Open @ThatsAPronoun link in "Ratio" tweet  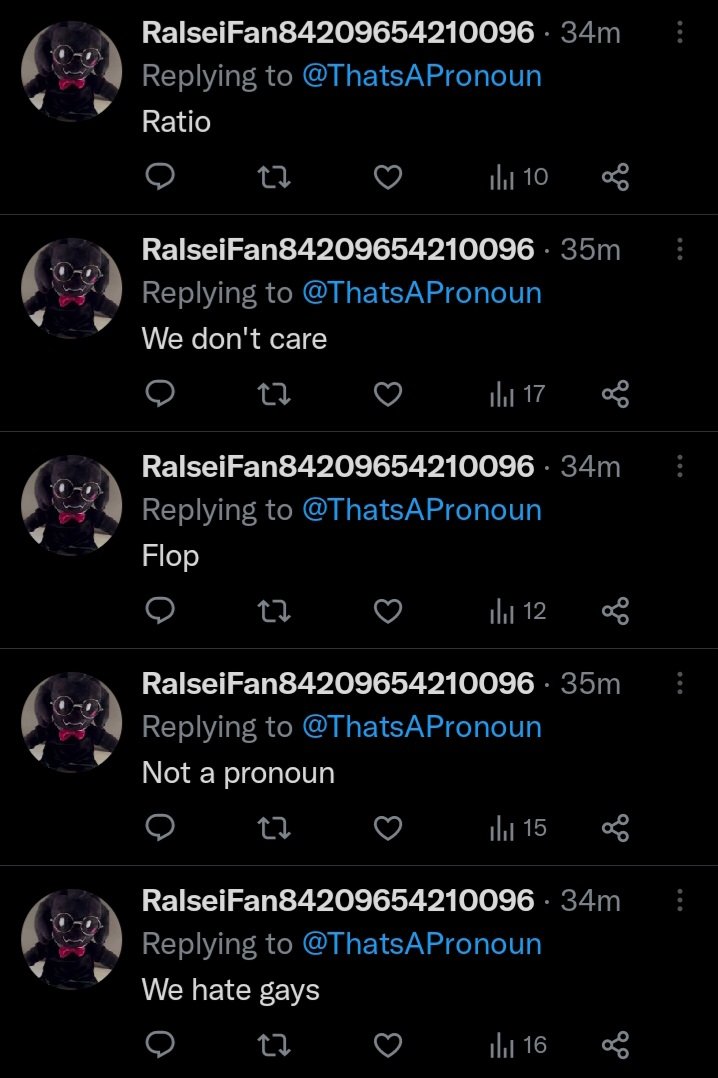pyautogui.click(x=422, y=76)
